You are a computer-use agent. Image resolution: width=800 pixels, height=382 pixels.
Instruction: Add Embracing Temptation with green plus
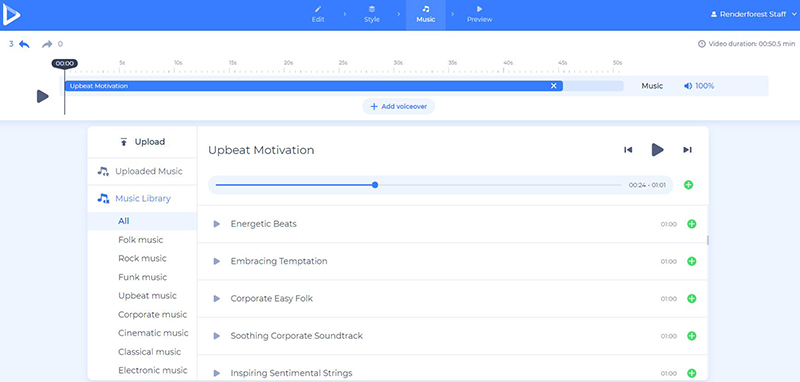coord(691,261)
